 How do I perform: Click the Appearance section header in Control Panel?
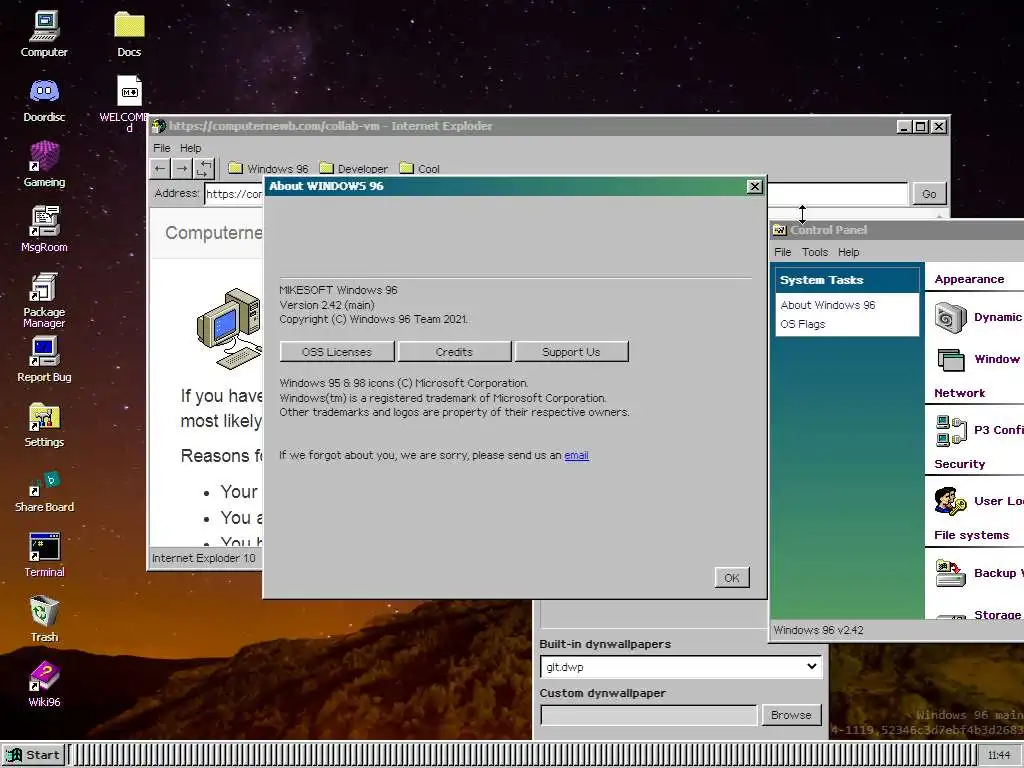point(969,279)
